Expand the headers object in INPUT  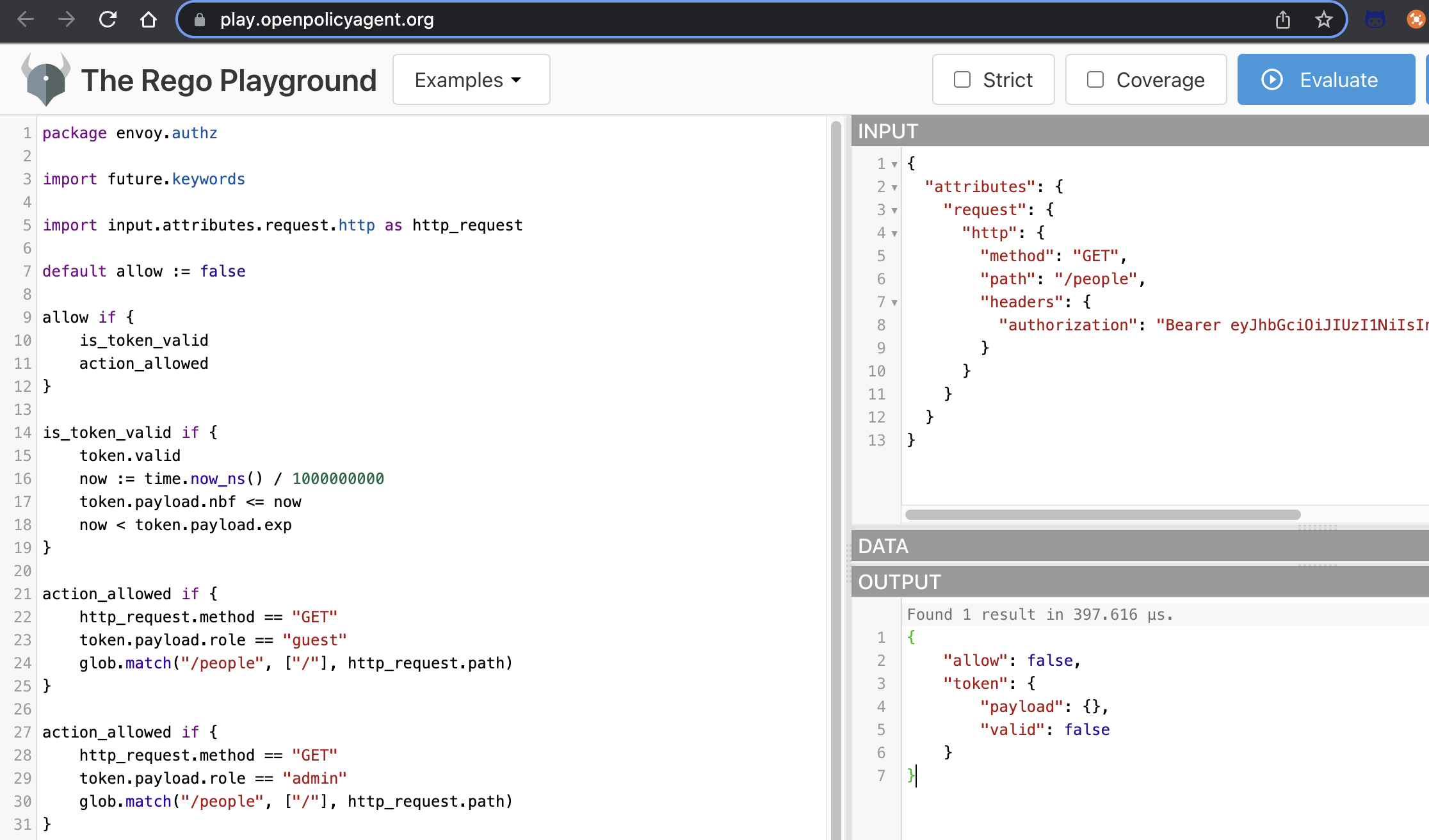pos(895,302)
